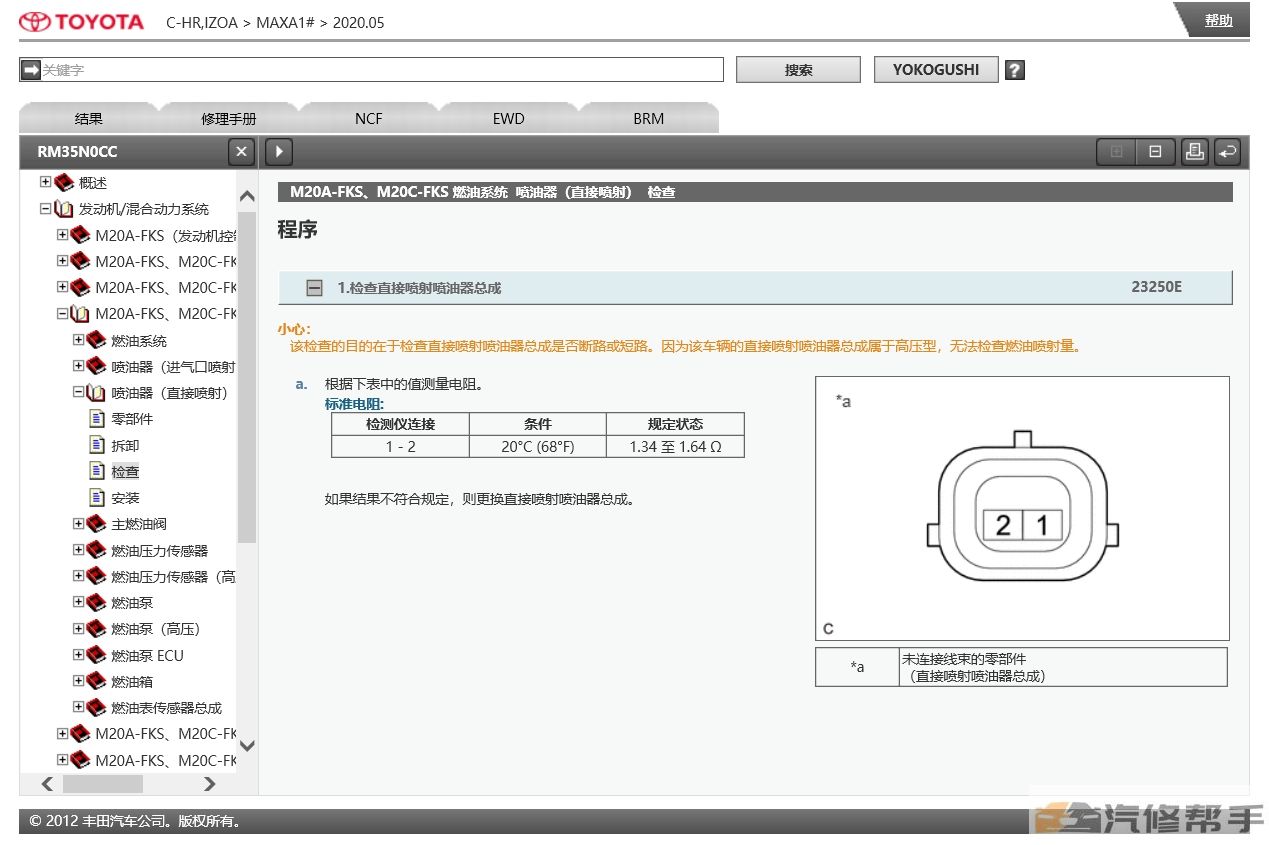Click the Toyota logo
The height and width of the screenshot is (845, 1269).
82,22
